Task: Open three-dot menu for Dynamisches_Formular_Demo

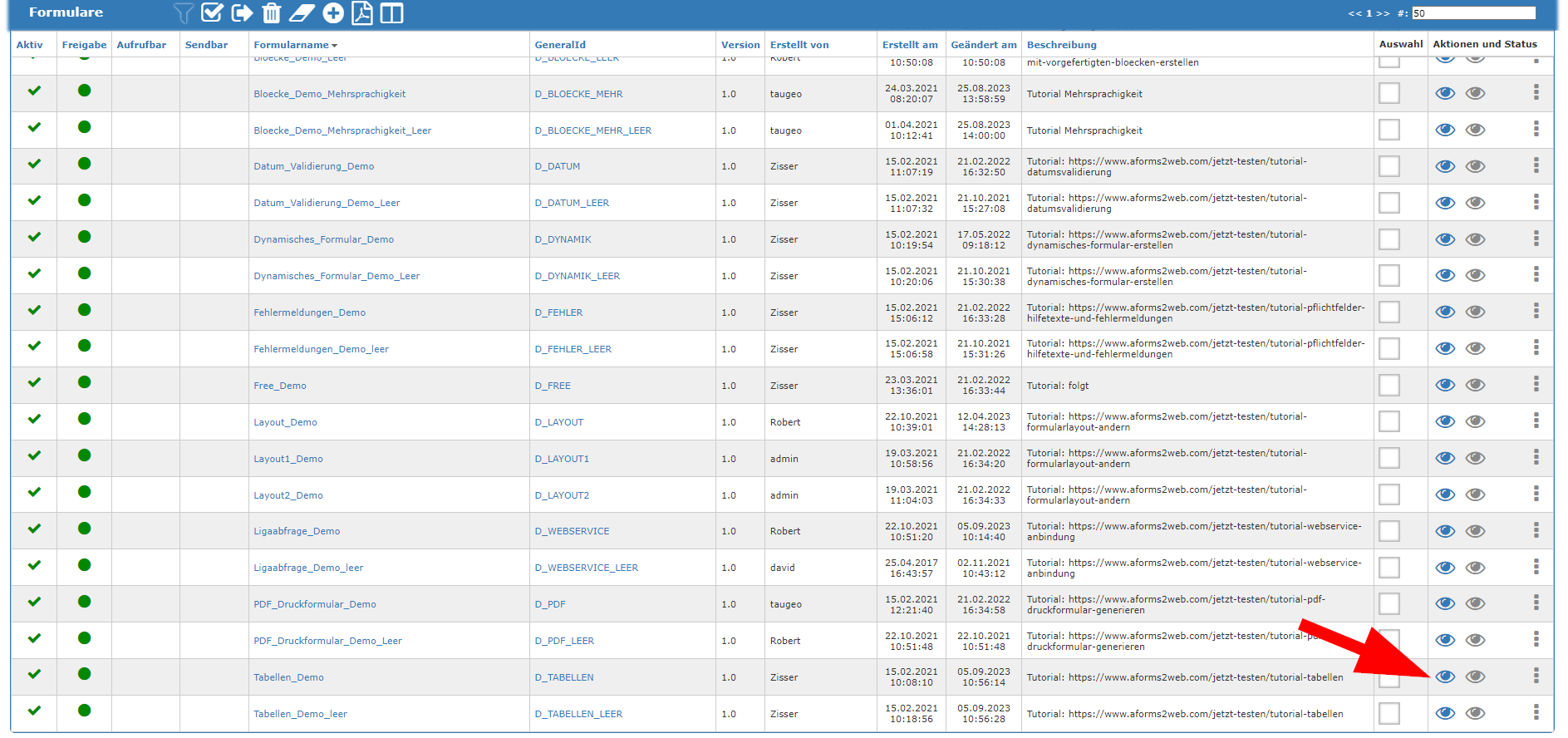Action: pyautogui.click(x=1536, y=239)
